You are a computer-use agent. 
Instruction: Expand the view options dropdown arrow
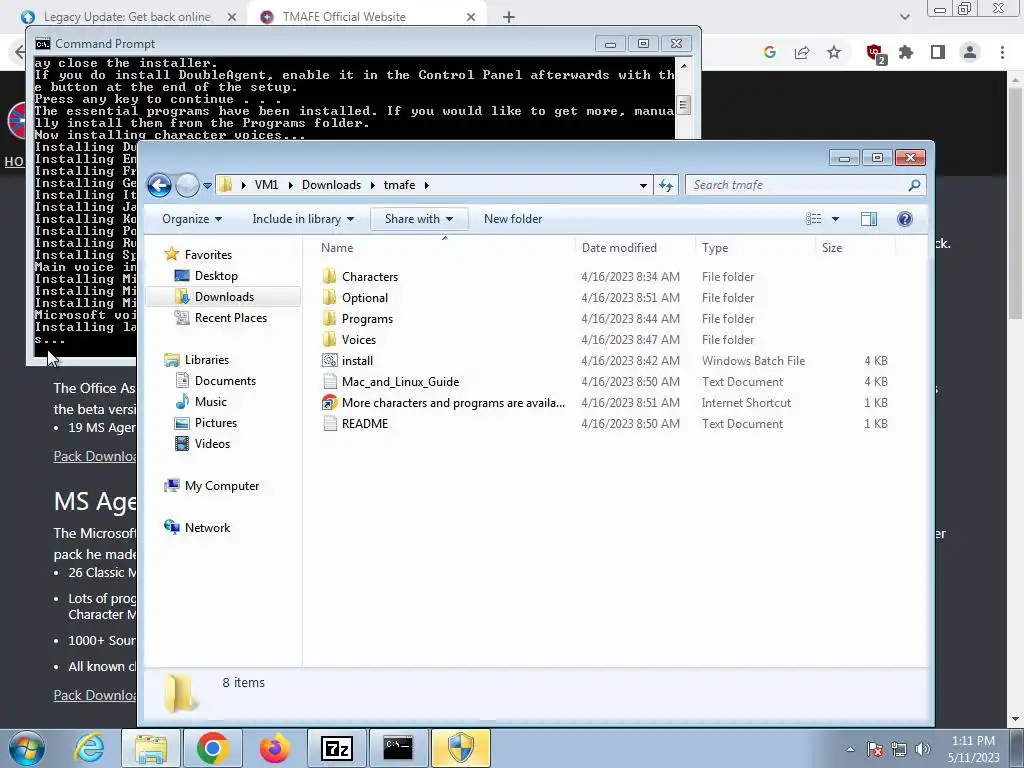point(835,219)
